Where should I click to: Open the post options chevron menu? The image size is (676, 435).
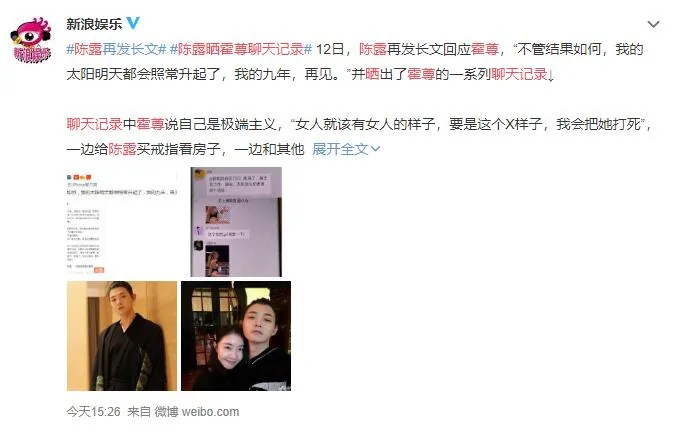click(654, 25)
